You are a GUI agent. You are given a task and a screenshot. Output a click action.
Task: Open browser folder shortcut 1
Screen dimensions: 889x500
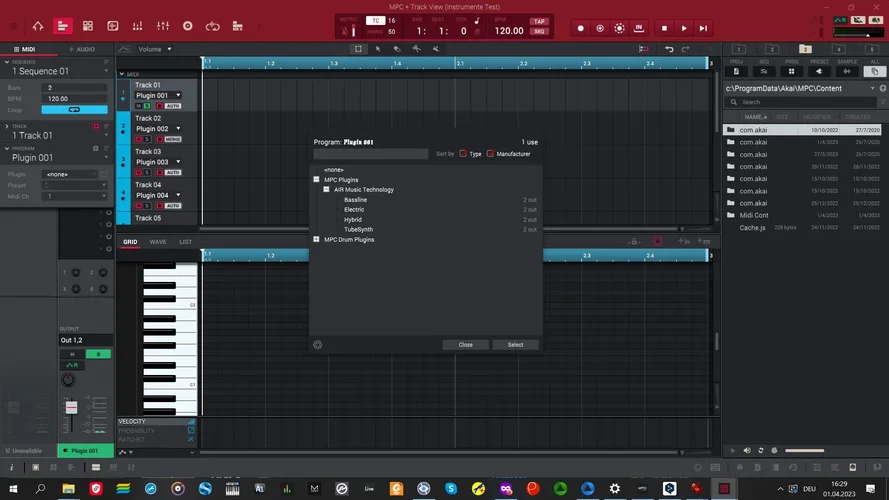[x=739, y=49]
